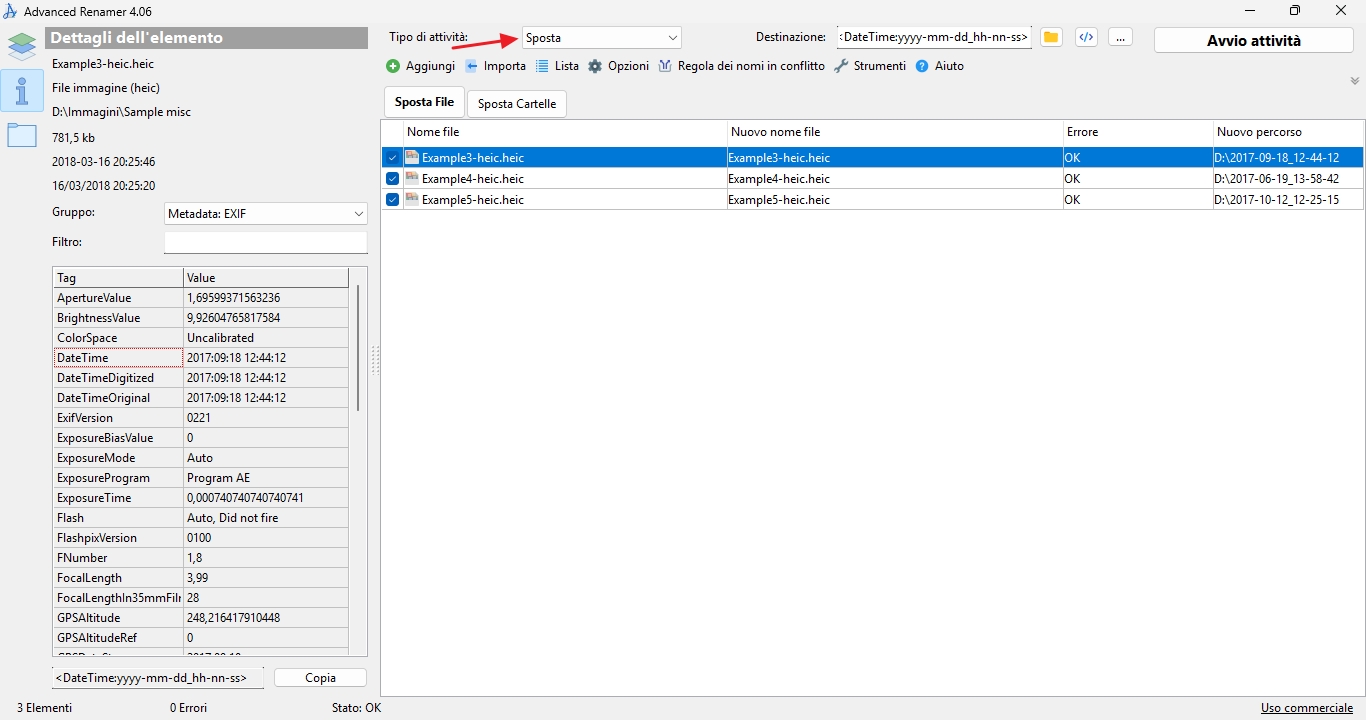1366x720 pixels.
Task: Sort by the Errore column header
Action: coord(1138,132)
